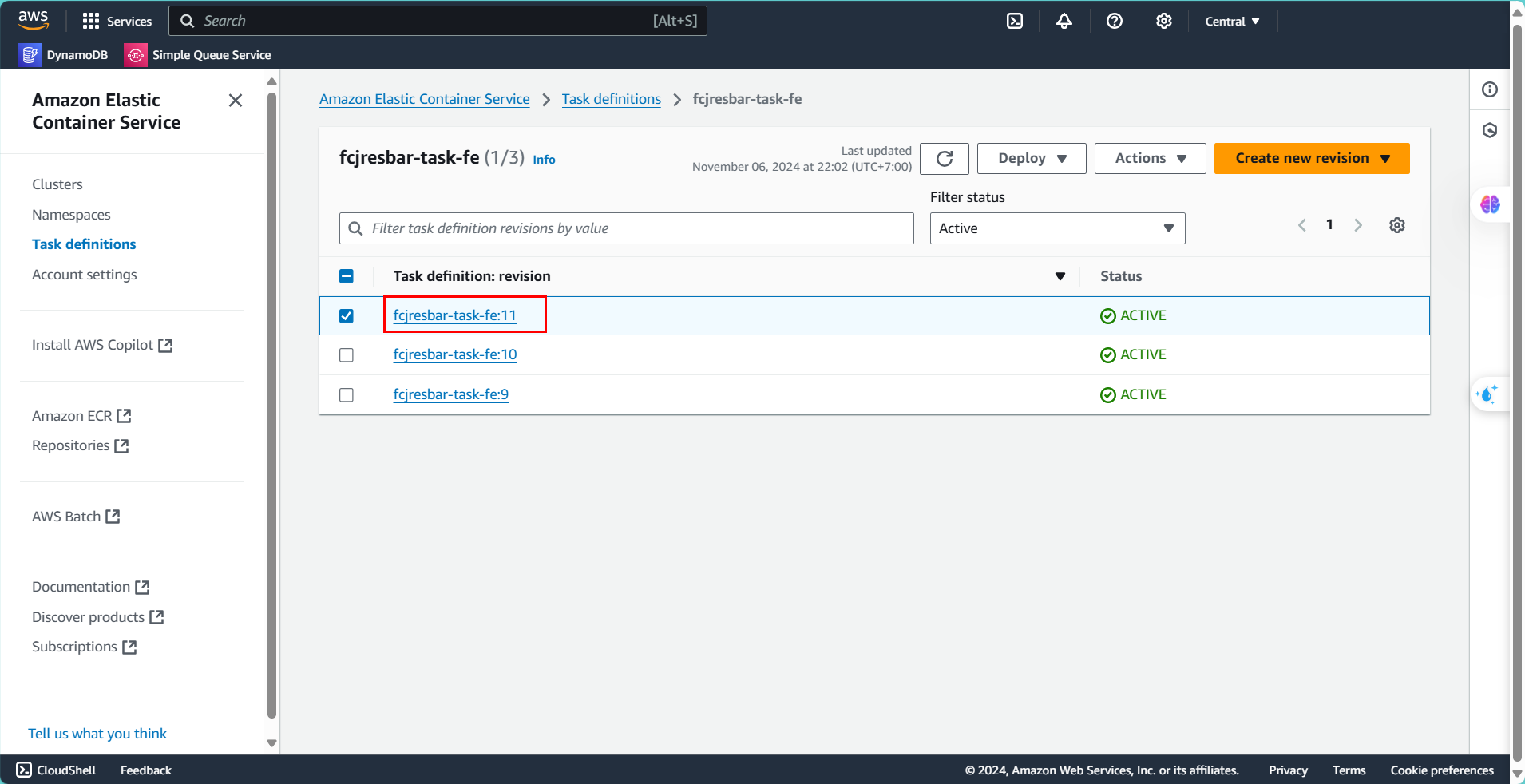Open revision fcjresbar-task-fe:9
Viewport: 1525px width, 784px height.
coord(450,394)
